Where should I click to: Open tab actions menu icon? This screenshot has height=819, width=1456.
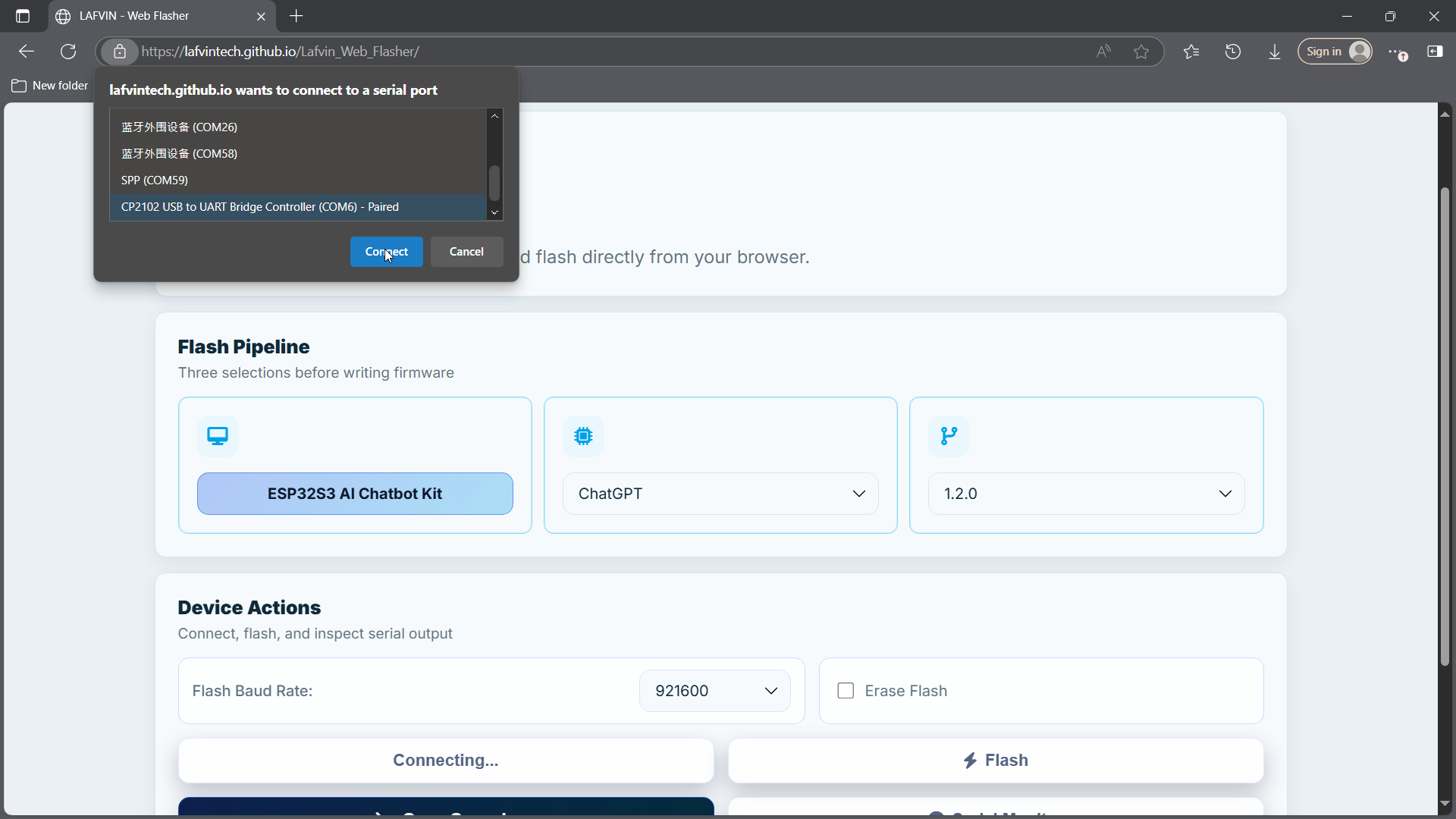click(x=23, y=16)
